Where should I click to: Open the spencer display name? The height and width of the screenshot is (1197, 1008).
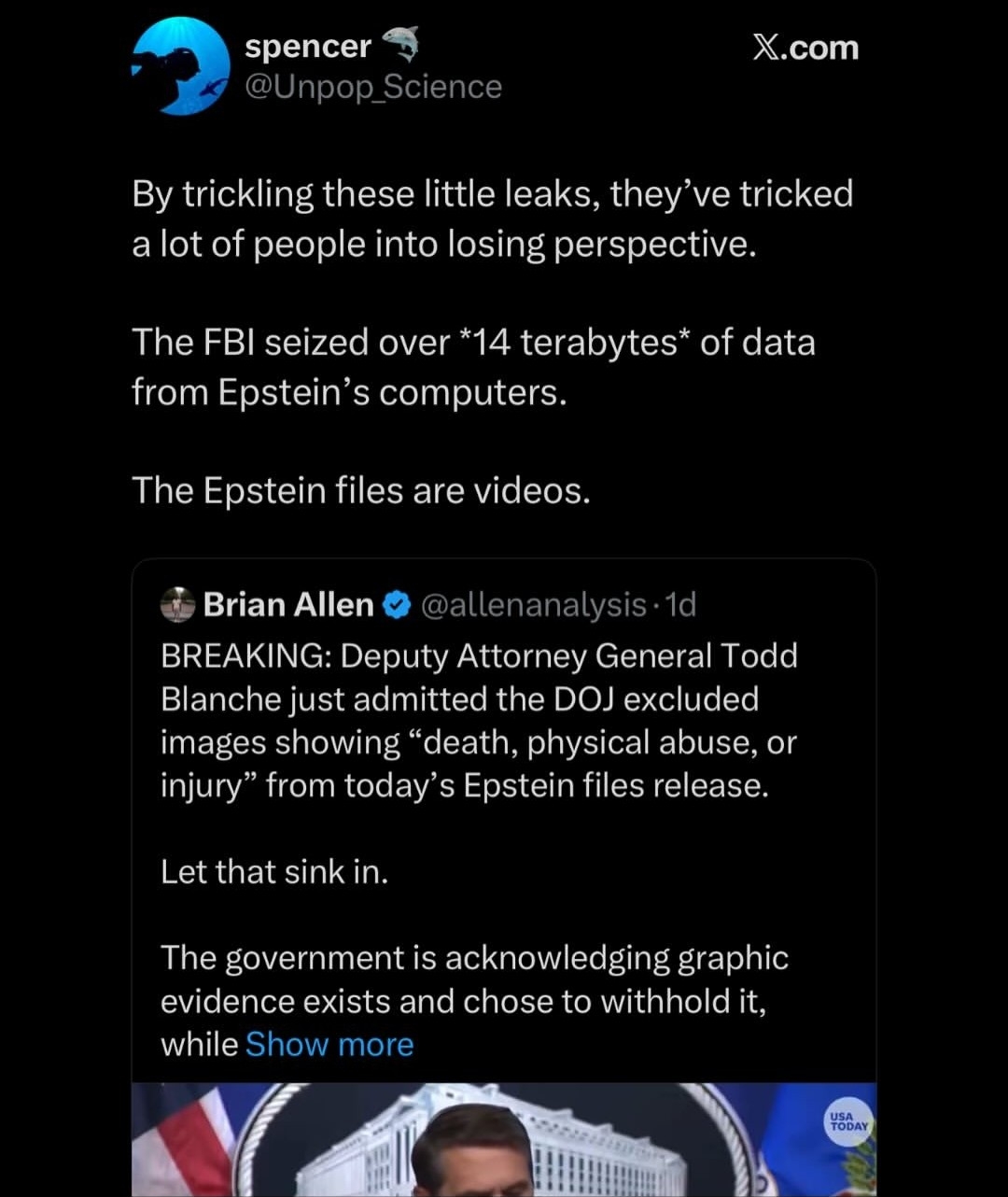tap(308, 46)
